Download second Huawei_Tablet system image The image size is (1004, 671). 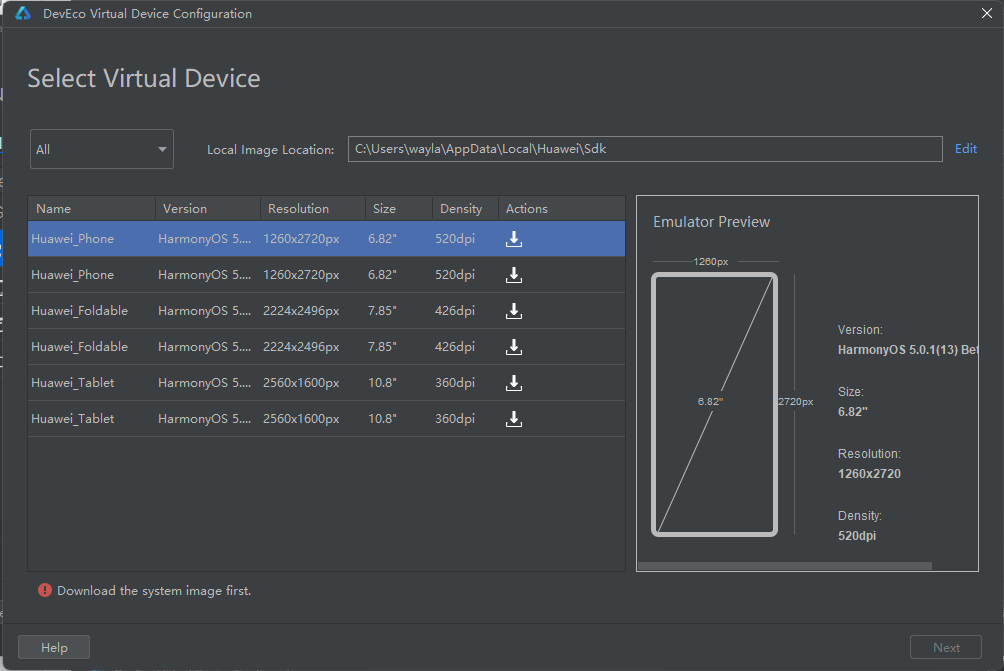coord(514,419)
